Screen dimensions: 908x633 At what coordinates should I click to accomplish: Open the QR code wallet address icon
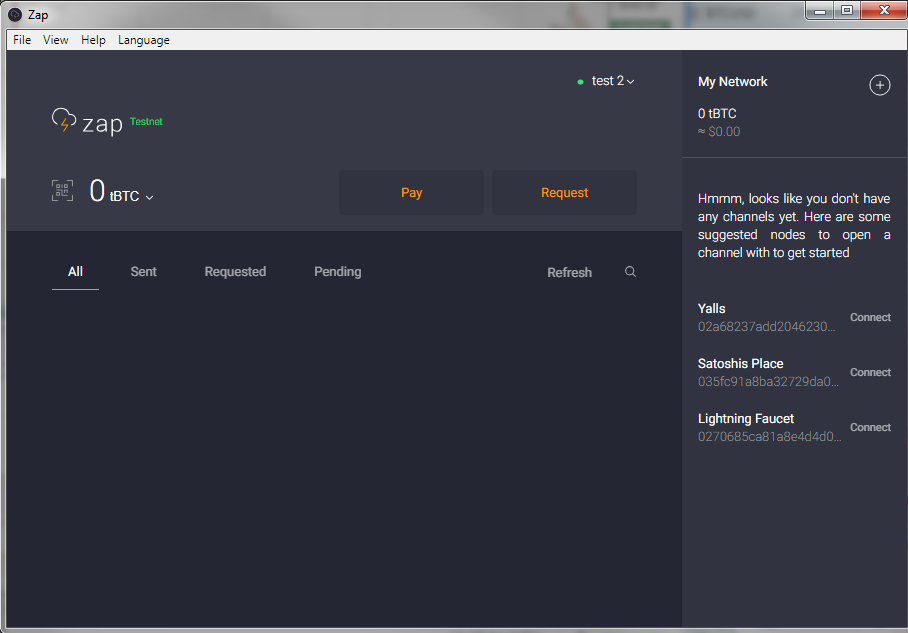63,191
